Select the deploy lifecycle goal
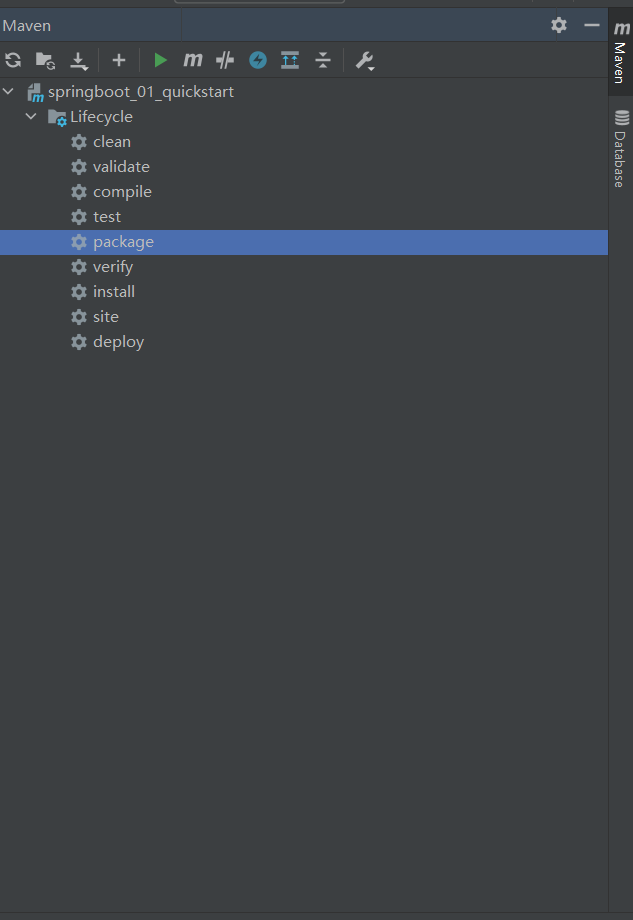 point(118,342)
